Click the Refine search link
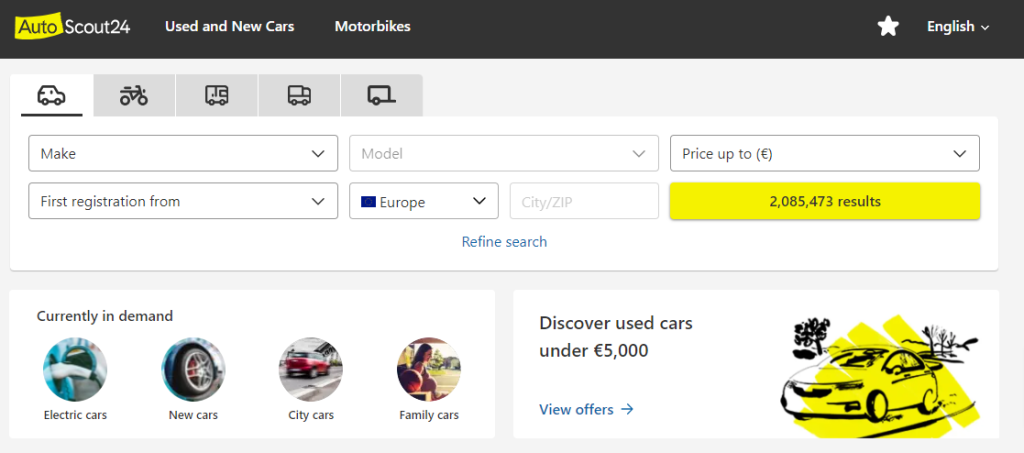 (504, 242)
